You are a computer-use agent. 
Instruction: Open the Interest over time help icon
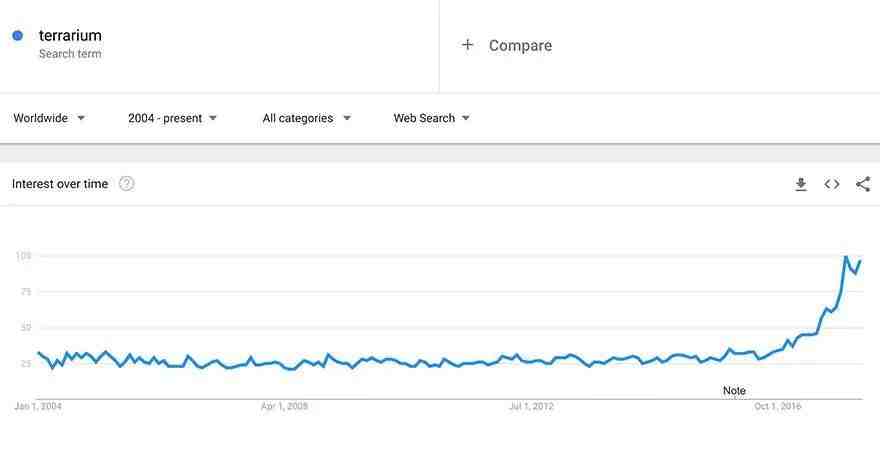tap(127, 183)
